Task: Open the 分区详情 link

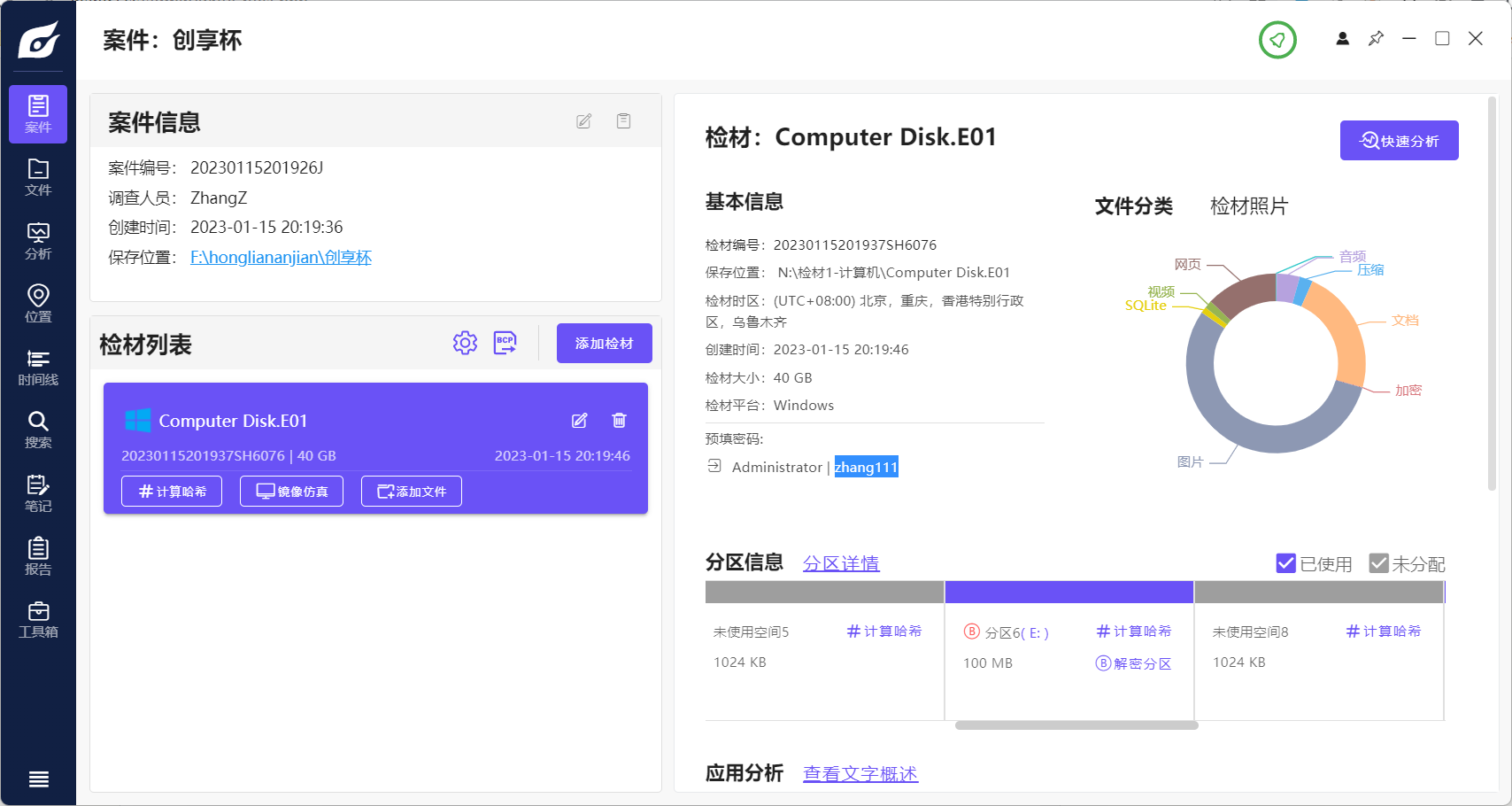Action: [841, 562]
